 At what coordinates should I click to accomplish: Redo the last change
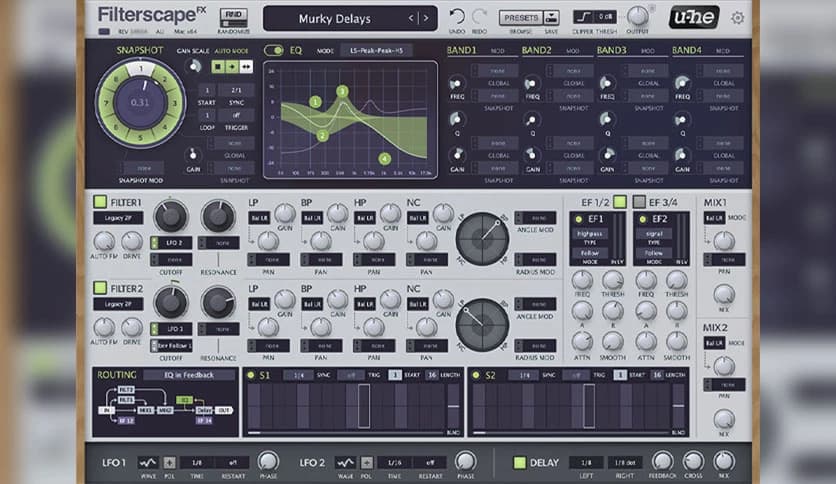(479, 17)
